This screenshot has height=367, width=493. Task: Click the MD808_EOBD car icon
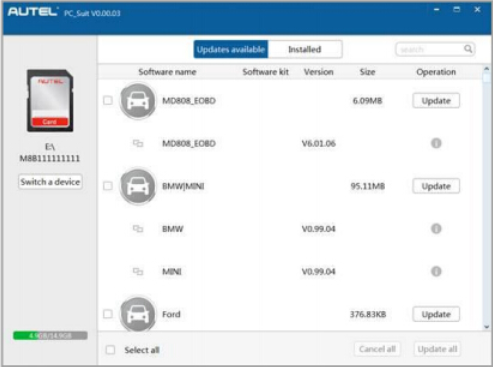pyautogui.click(x=138, y=101)
